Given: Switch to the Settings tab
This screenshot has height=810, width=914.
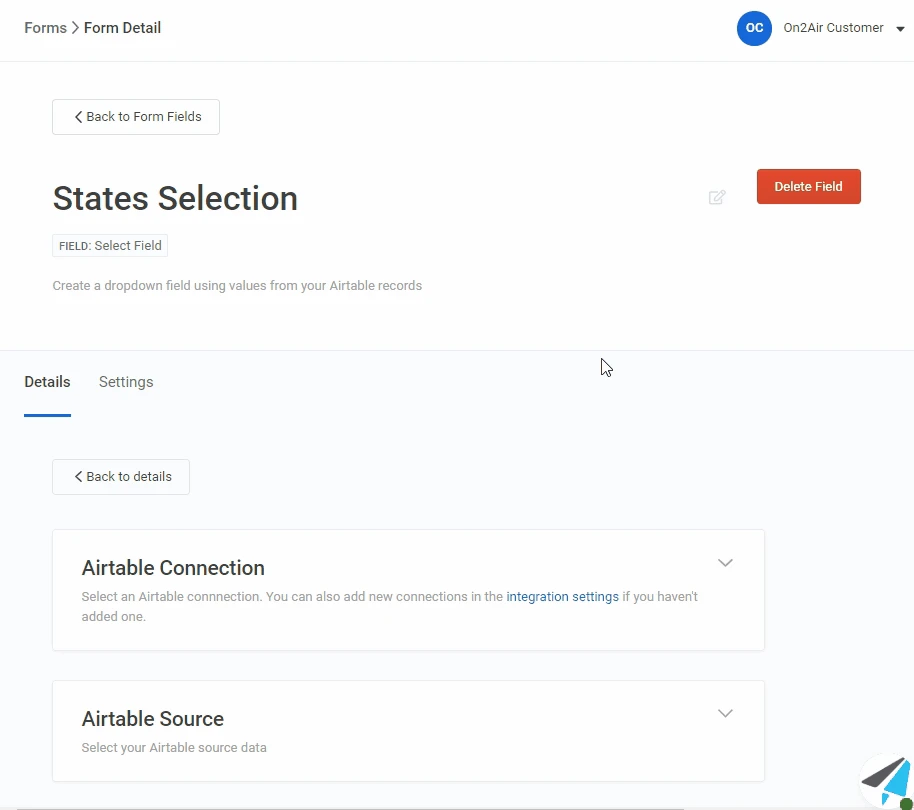Looking at the screenshot, I should coord(126,382).
